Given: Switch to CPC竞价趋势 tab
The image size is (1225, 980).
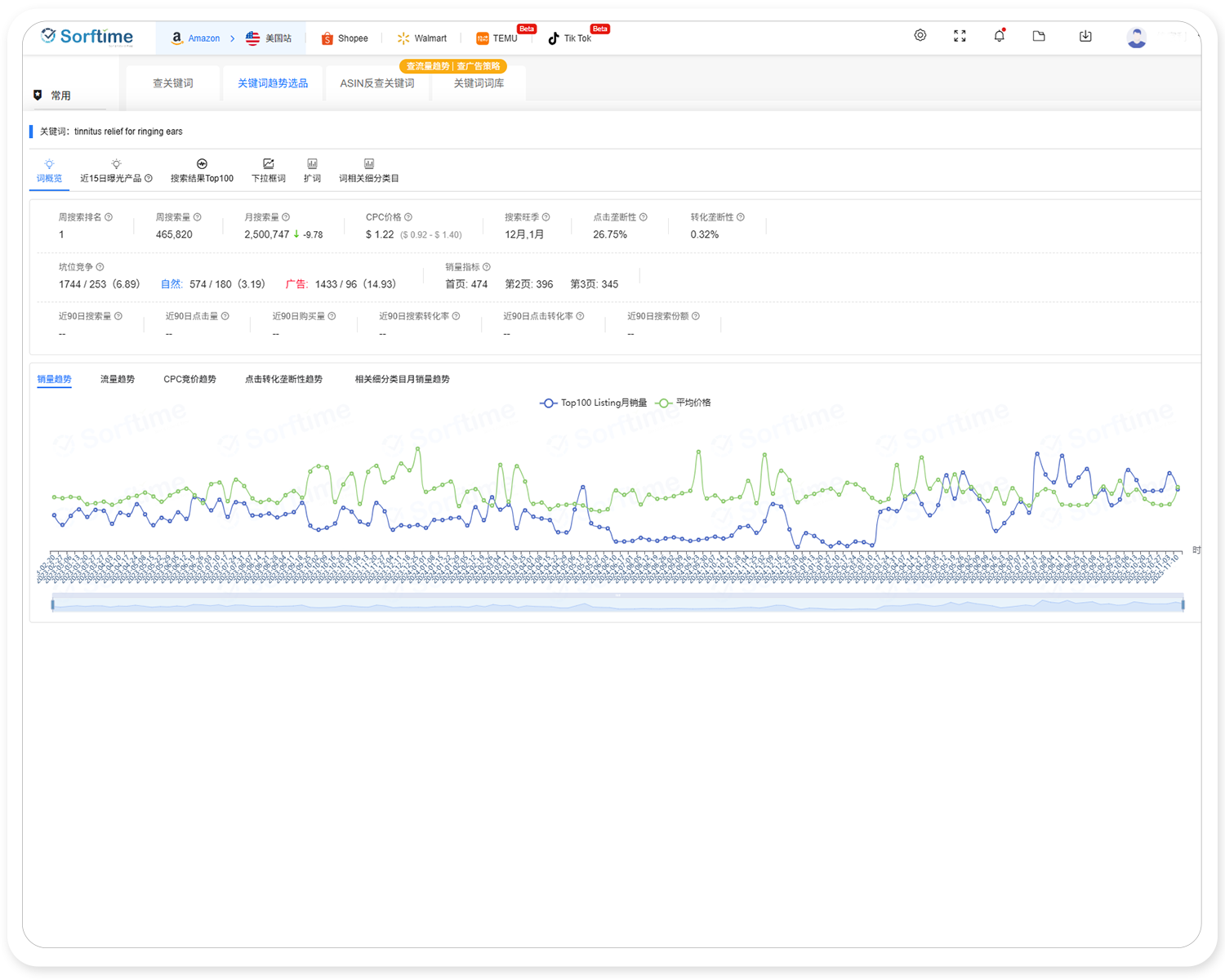Looking at the screenshot, I should coord(189,379).
